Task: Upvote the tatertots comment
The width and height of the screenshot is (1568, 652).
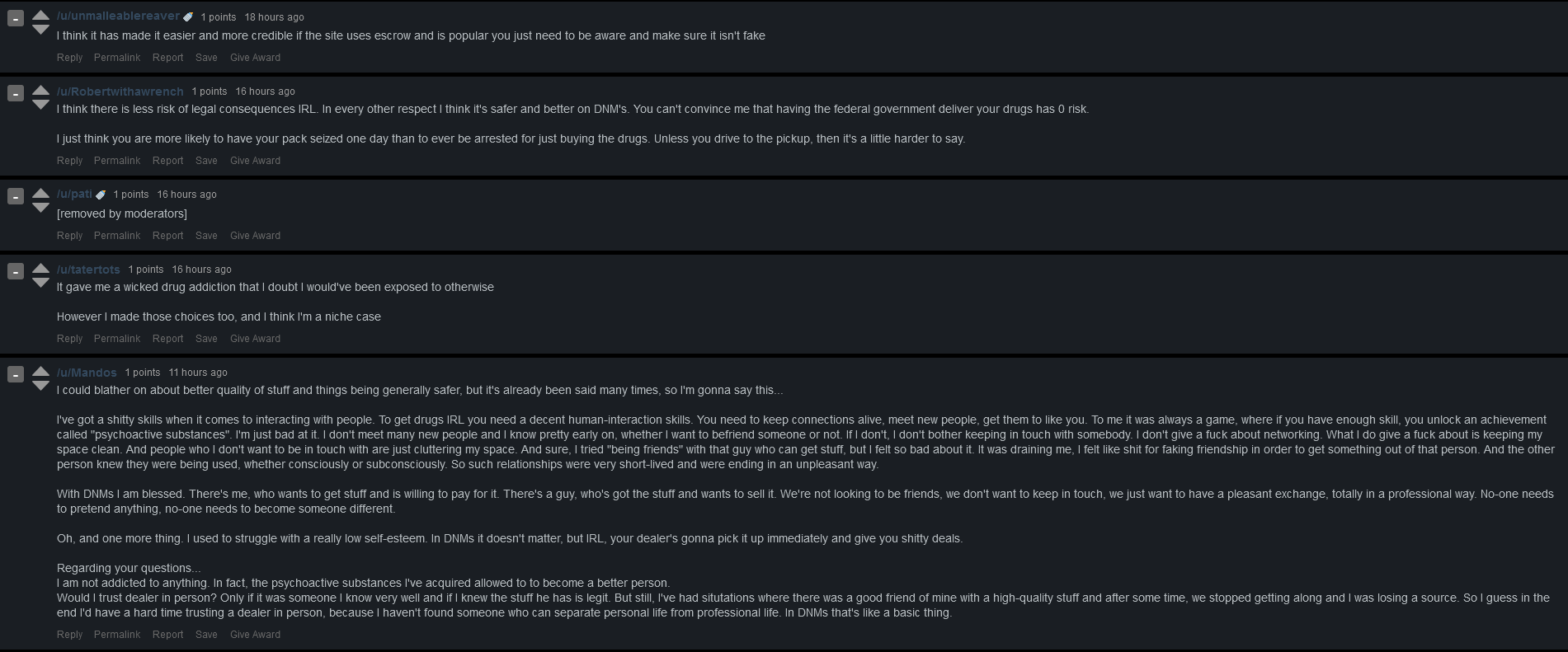Action: 40,268
